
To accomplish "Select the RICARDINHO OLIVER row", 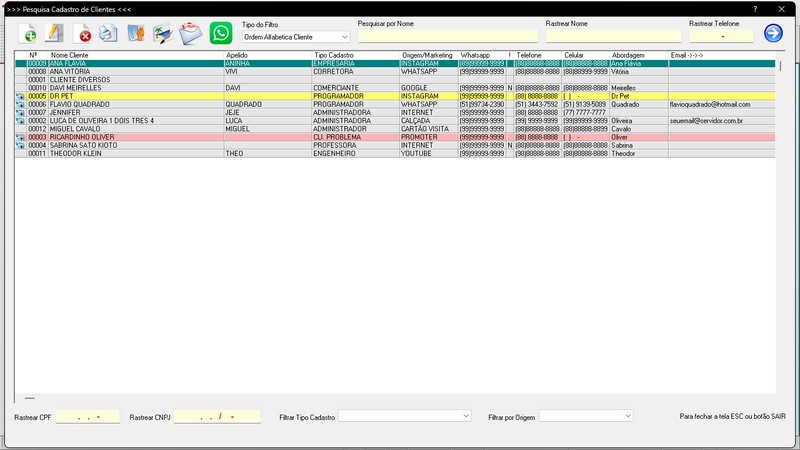I will (x=395, y=137).
